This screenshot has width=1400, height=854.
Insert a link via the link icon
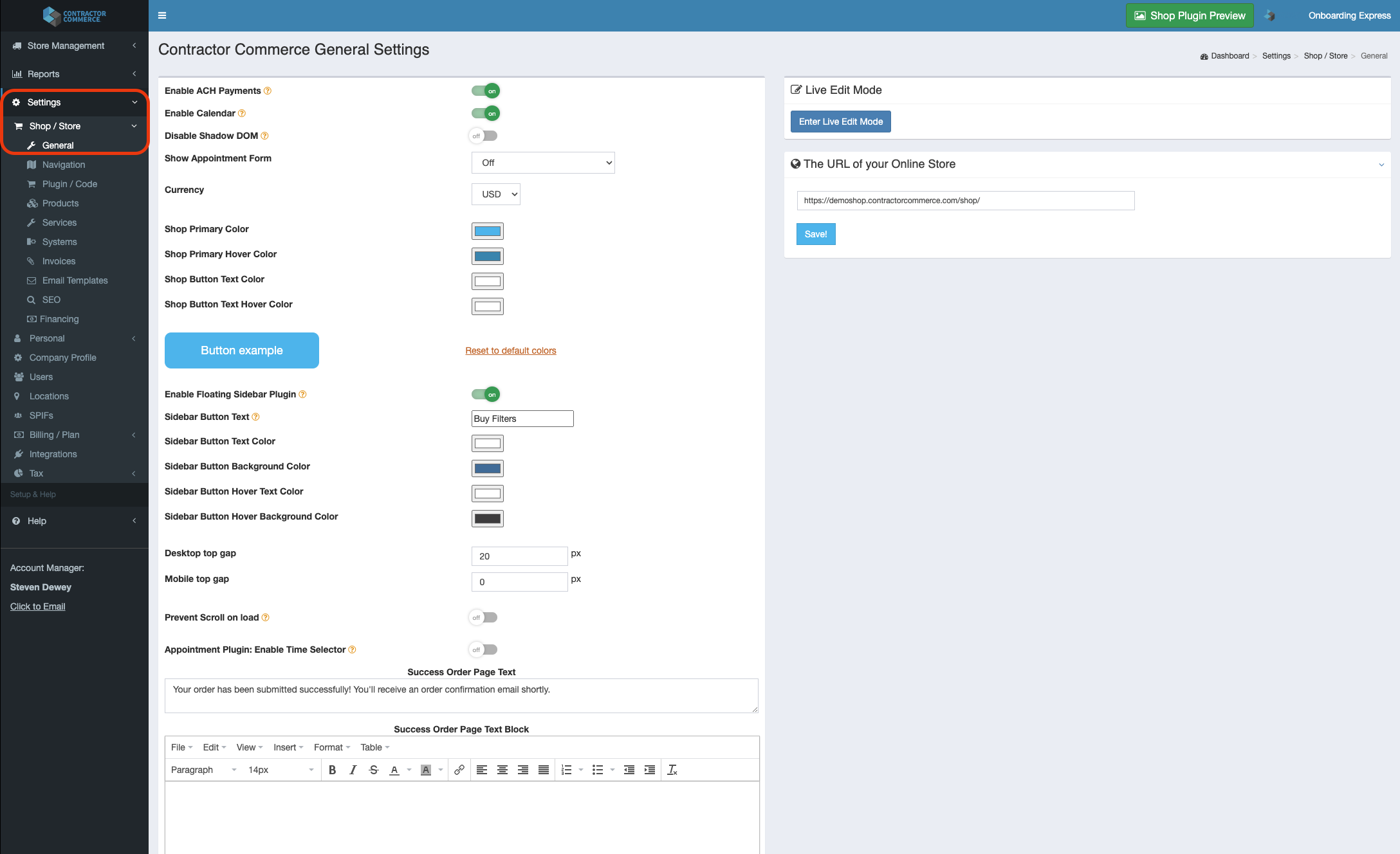point(459,770)
